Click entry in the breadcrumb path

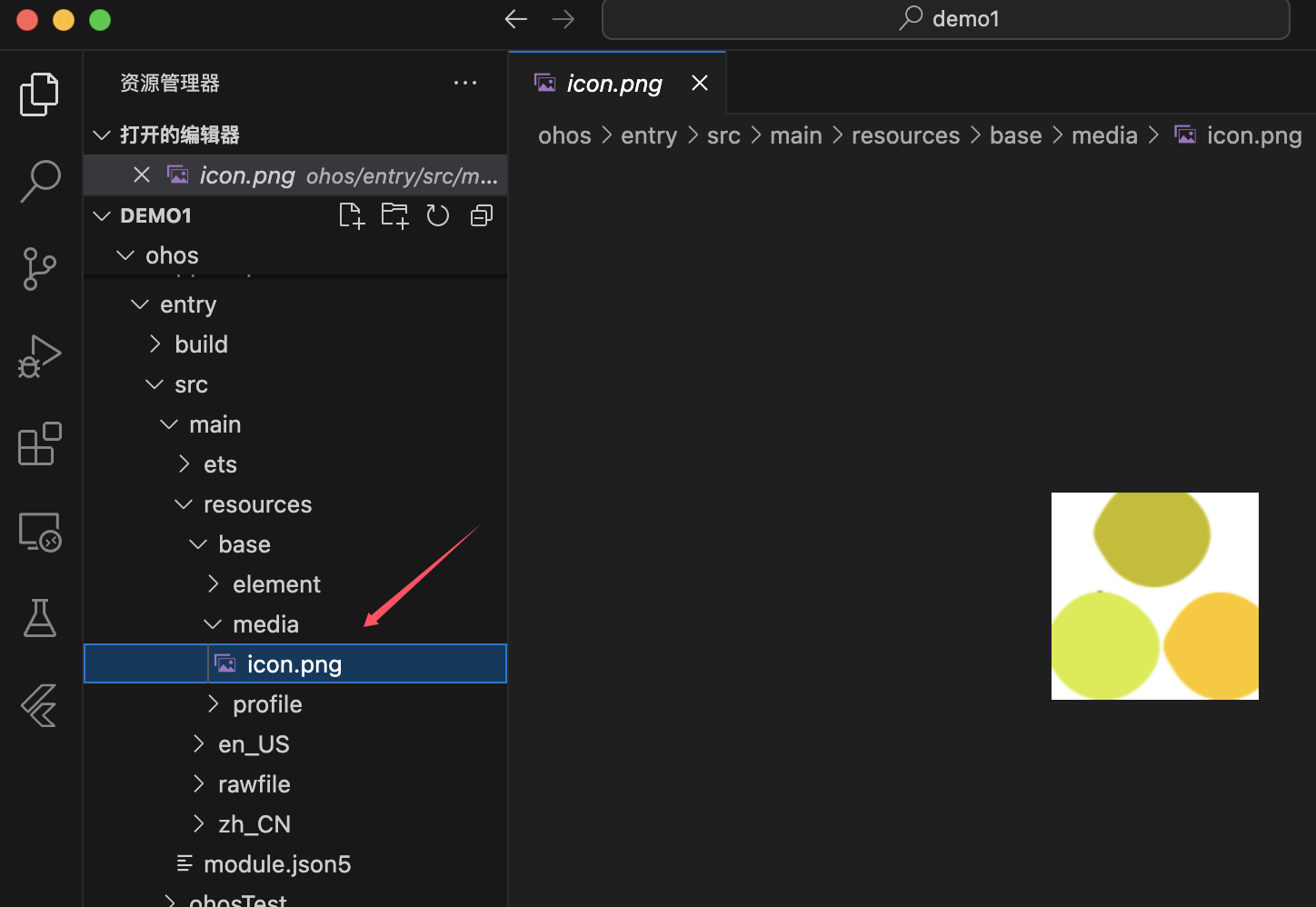[x=649, y=135]
